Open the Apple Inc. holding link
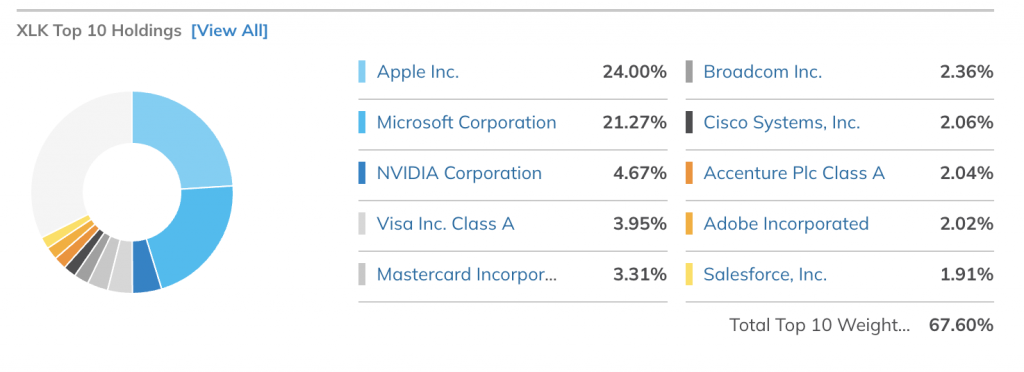The height and width of the screenshot is (372, 1024). tap(418, 72)
